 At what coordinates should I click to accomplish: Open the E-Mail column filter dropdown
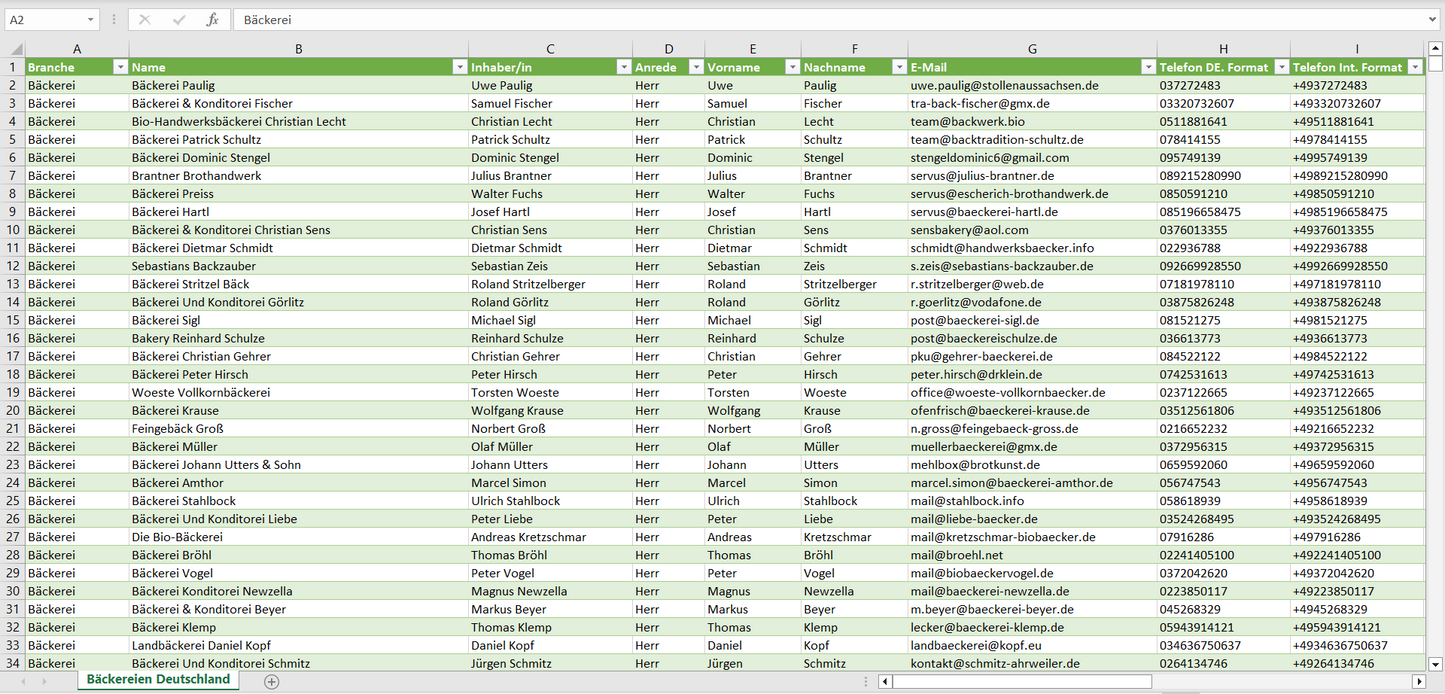[x=1147, y=67]
